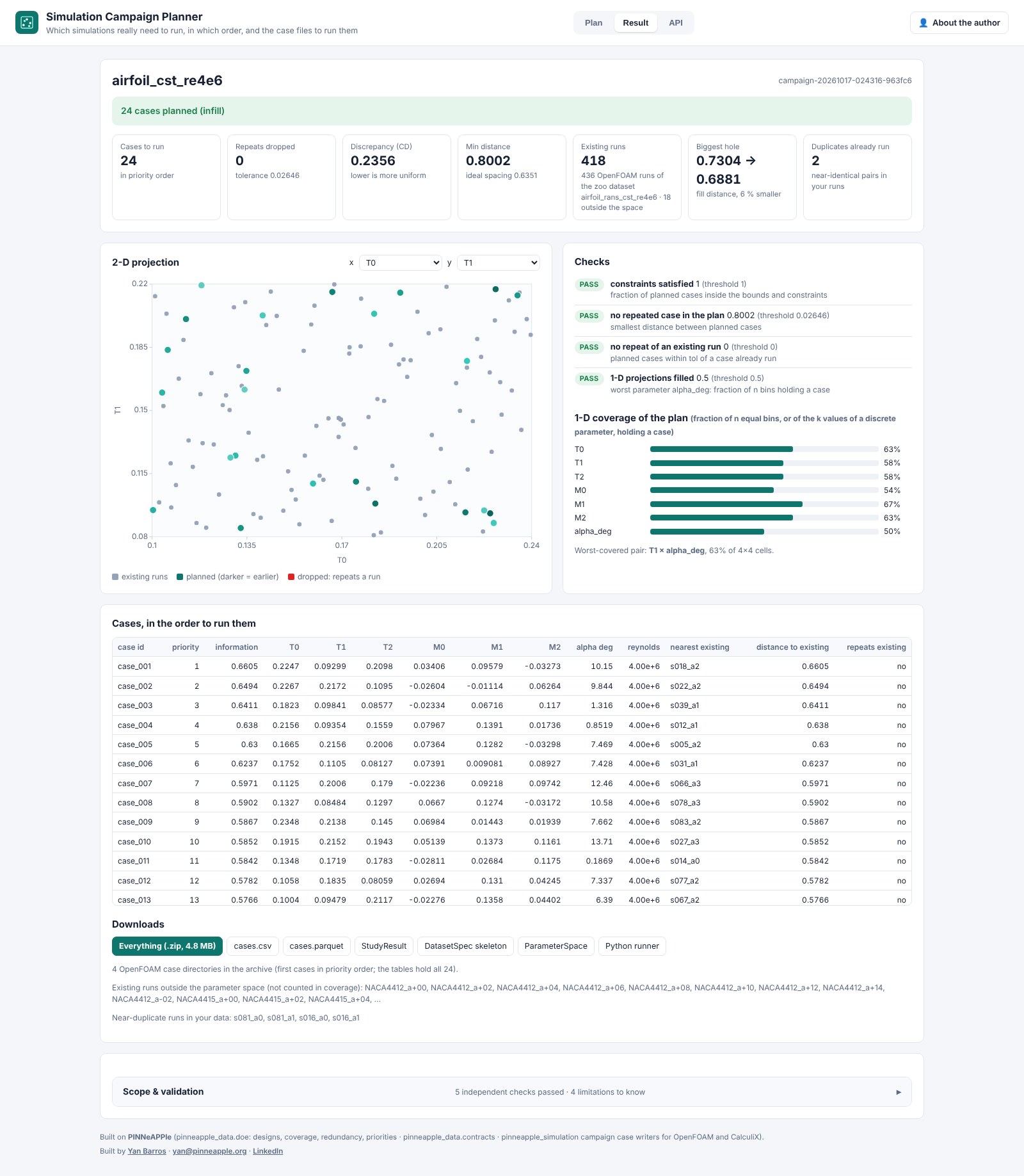Click the planned cases legend swatch

click(x=180, y=577)
